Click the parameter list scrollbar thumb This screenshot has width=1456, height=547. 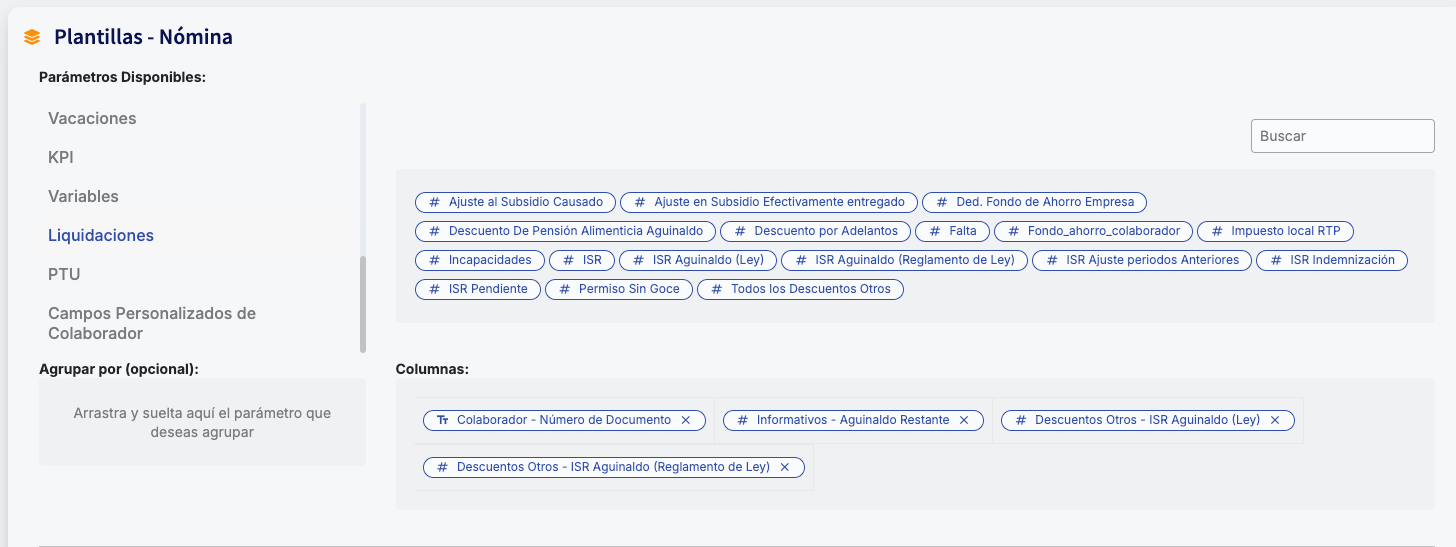(x=363, y=304)
